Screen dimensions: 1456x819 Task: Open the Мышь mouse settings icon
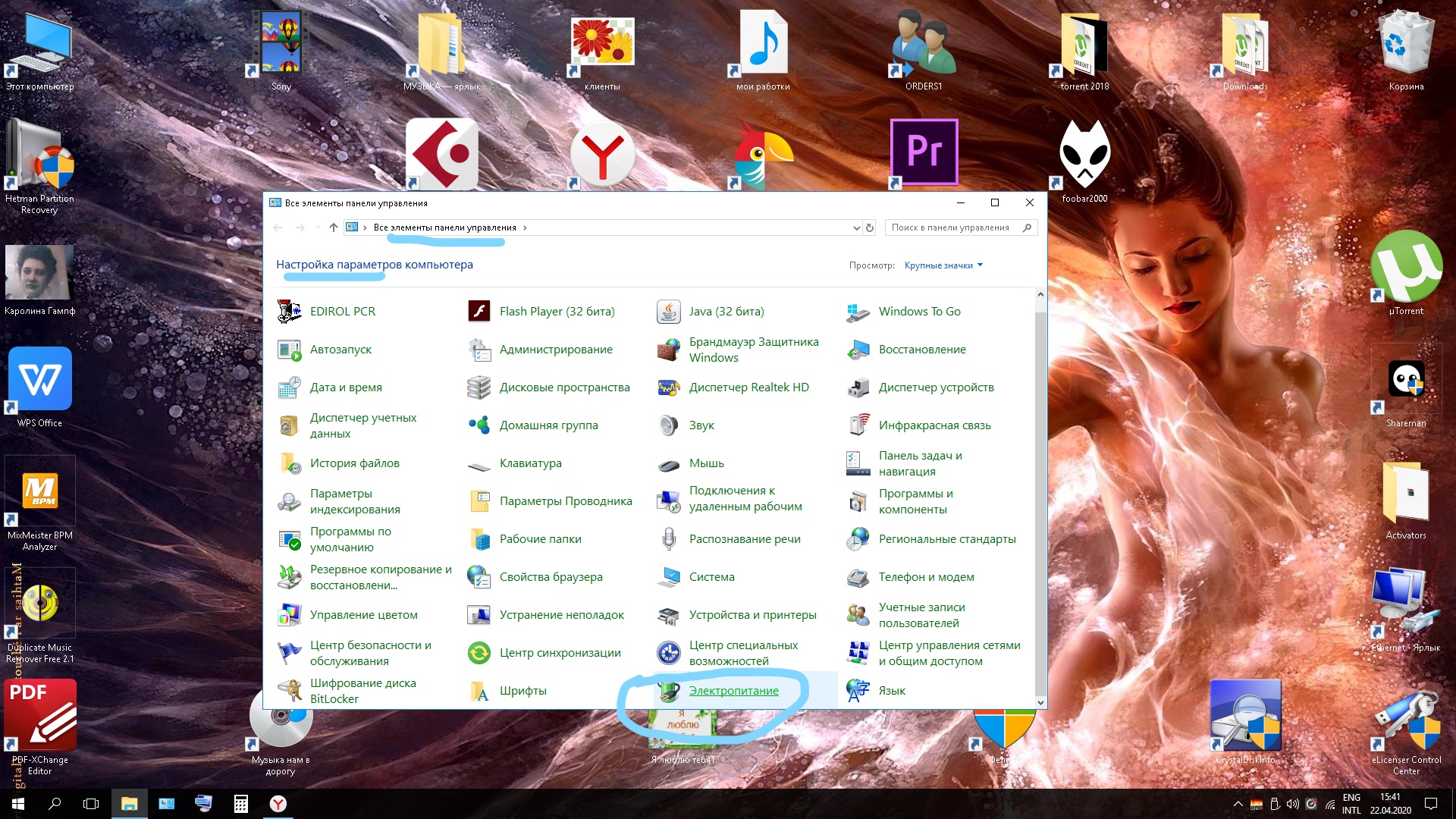[x=668, y=463]
